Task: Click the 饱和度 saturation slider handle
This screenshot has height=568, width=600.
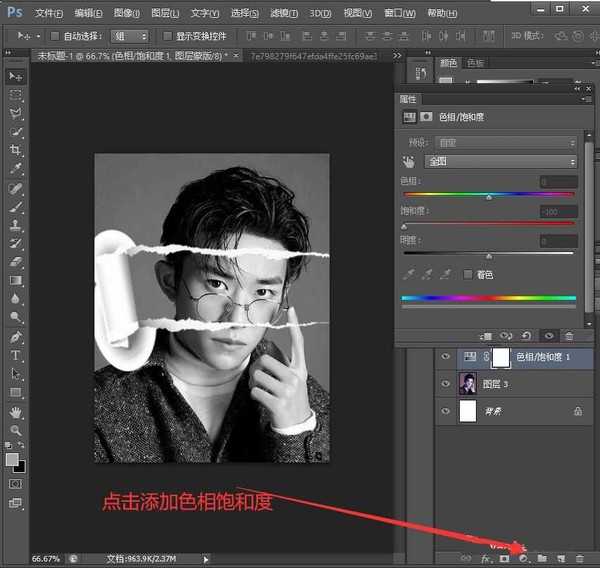Action: 403,229
